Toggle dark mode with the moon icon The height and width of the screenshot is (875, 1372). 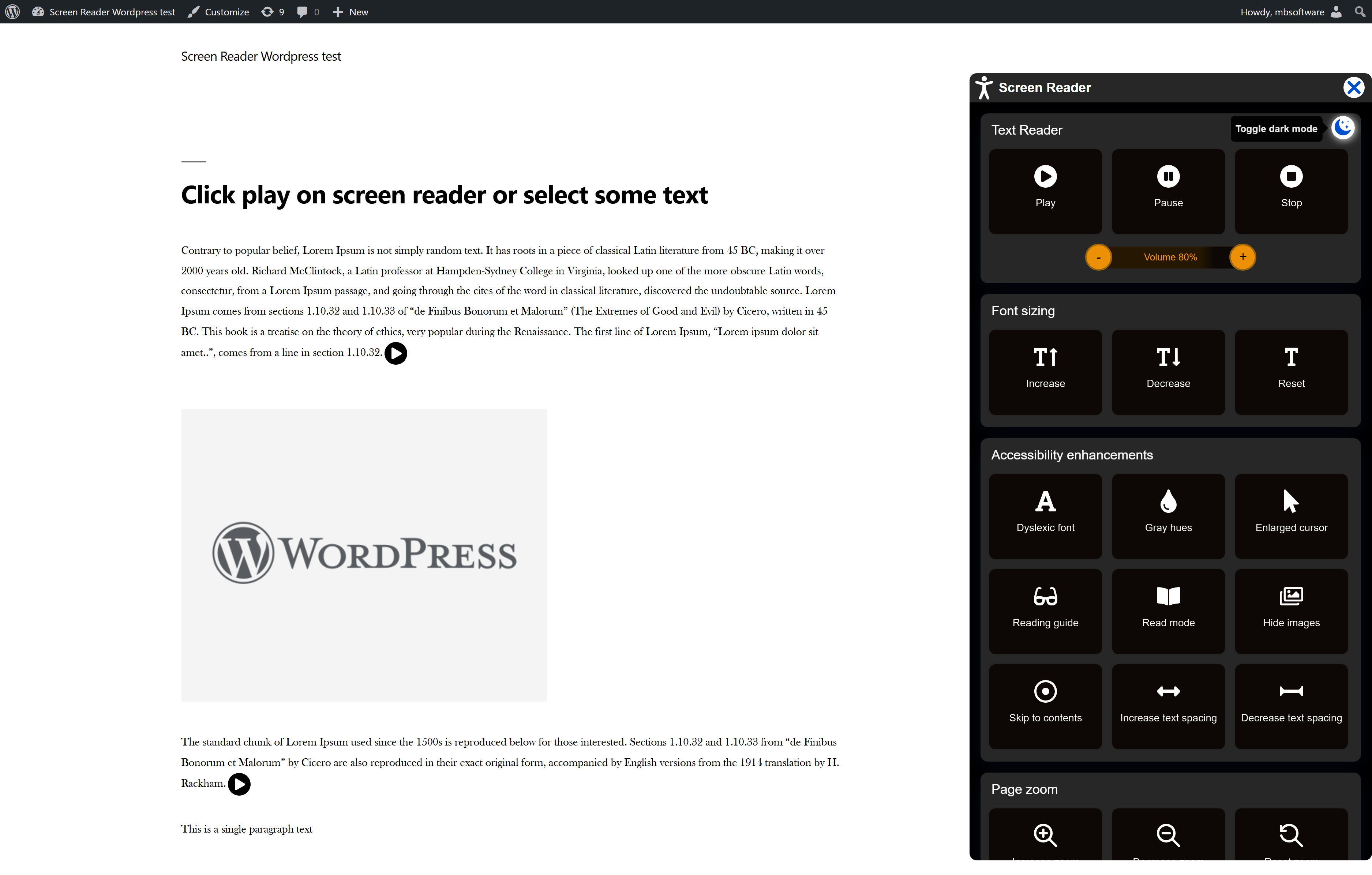tap(1342, 127)
